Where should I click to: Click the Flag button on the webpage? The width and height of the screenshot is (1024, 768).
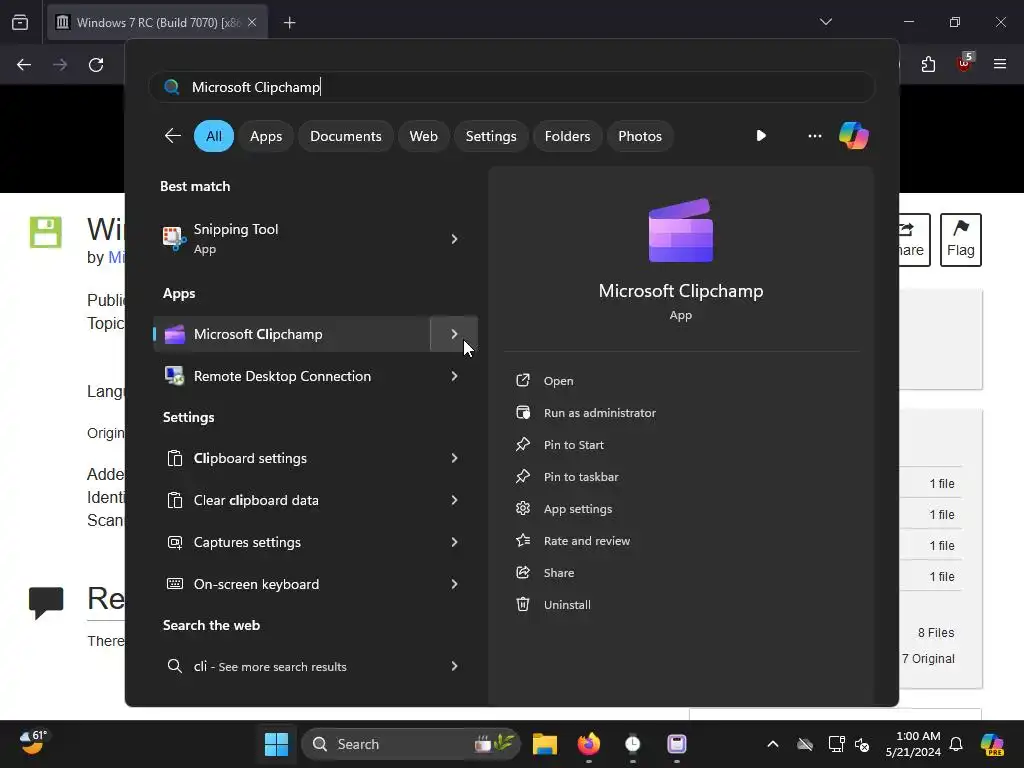(x=960, y=240)
